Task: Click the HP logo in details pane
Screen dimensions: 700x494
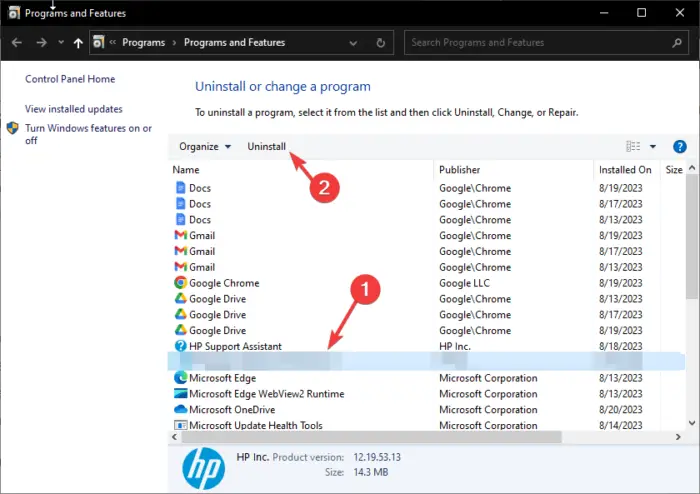Action: (204, 469)
